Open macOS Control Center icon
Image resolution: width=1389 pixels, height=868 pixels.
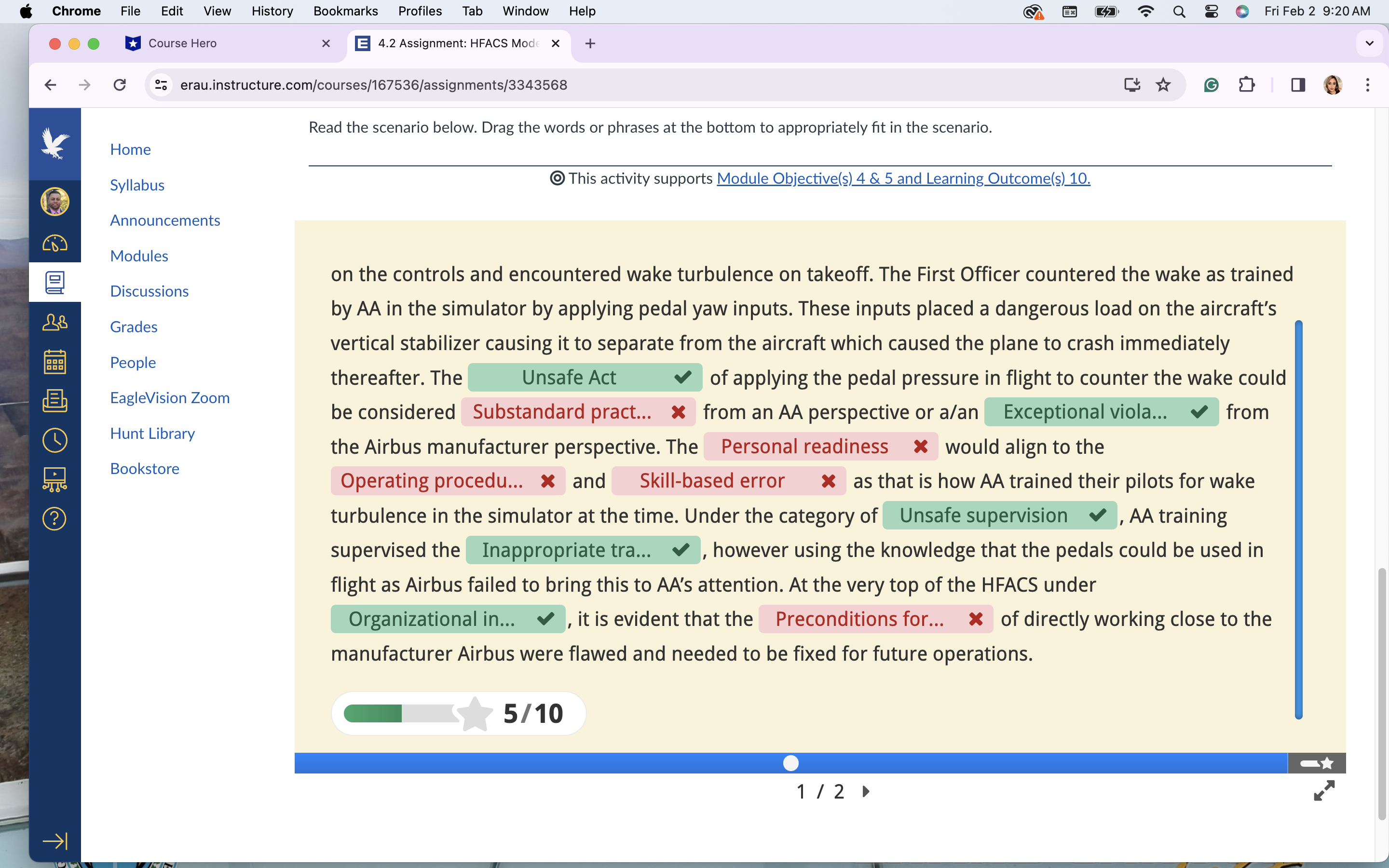click(1211, 11)
